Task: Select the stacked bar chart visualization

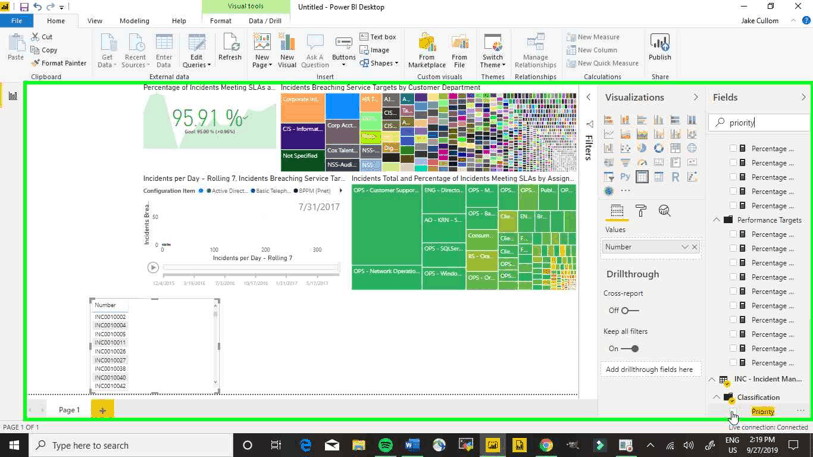Action: 609,120
